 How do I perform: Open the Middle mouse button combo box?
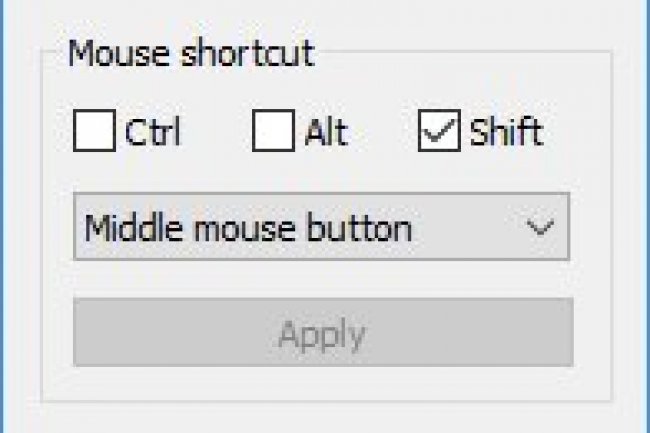click(320, 228)
